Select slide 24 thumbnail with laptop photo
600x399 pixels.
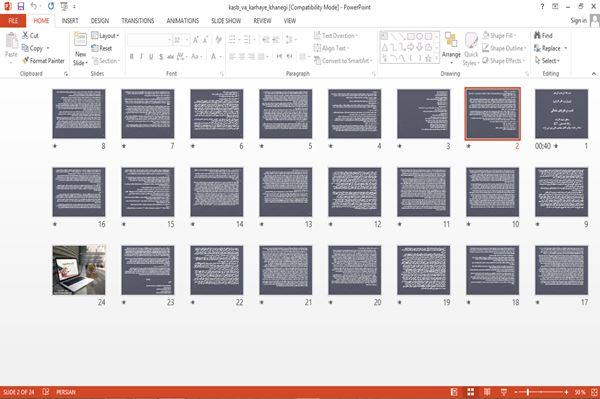click(x=79, y=270)
